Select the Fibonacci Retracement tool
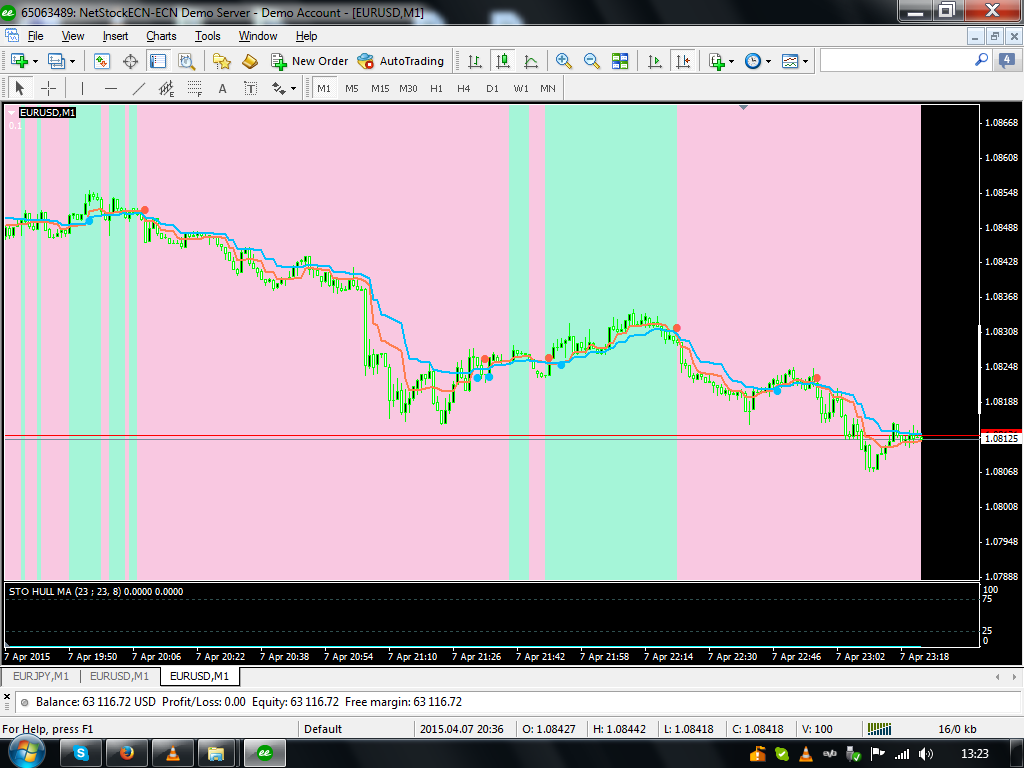Screen dimensions: 1024x768 (195, 88)
